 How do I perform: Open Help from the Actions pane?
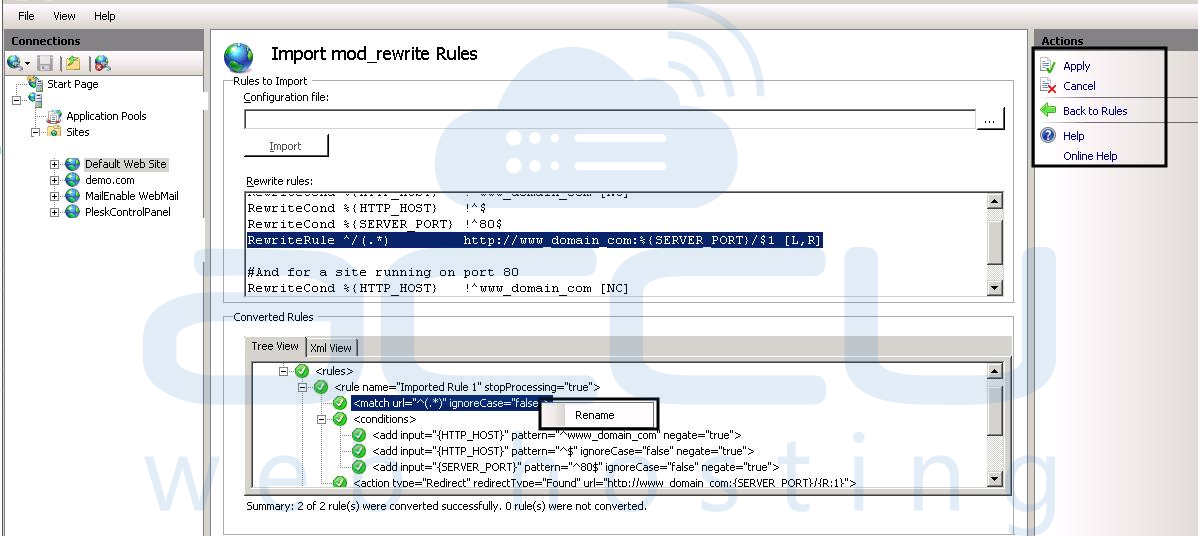click(1073, 136)
